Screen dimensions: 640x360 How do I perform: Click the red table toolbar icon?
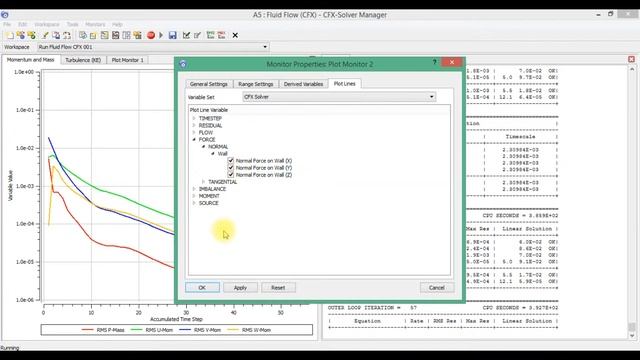point(222,36)
